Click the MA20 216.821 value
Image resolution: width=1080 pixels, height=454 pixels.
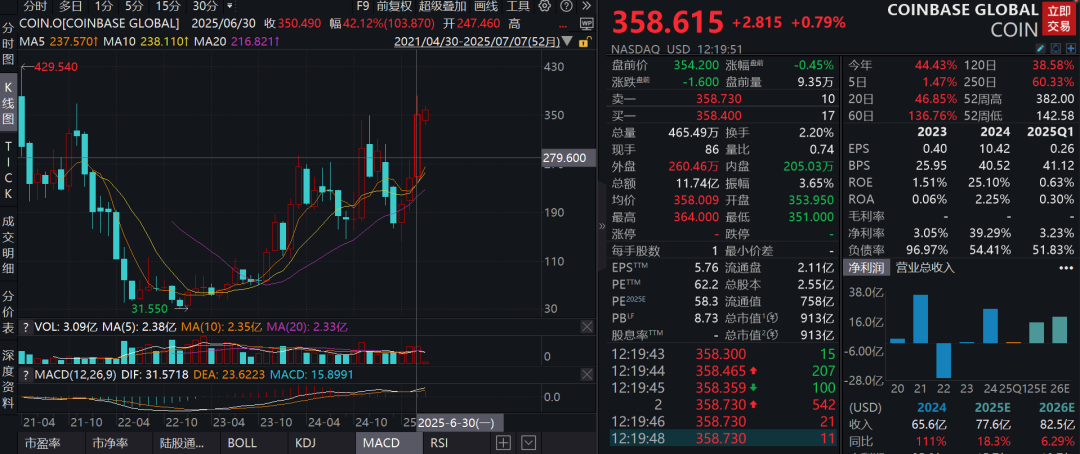point(256,41)
